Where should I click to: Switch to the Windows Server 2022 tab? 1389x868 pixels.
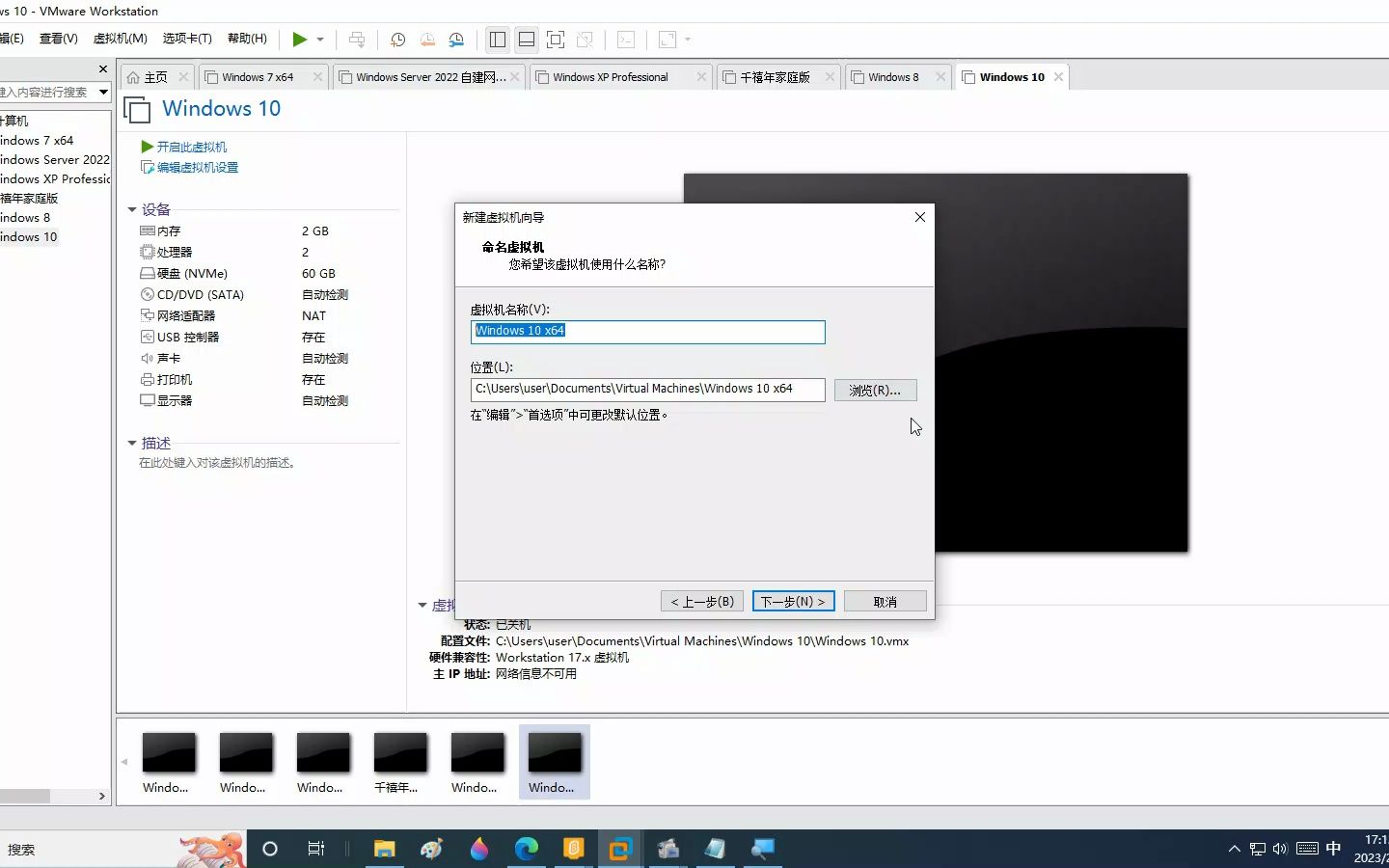click(430, 77)
